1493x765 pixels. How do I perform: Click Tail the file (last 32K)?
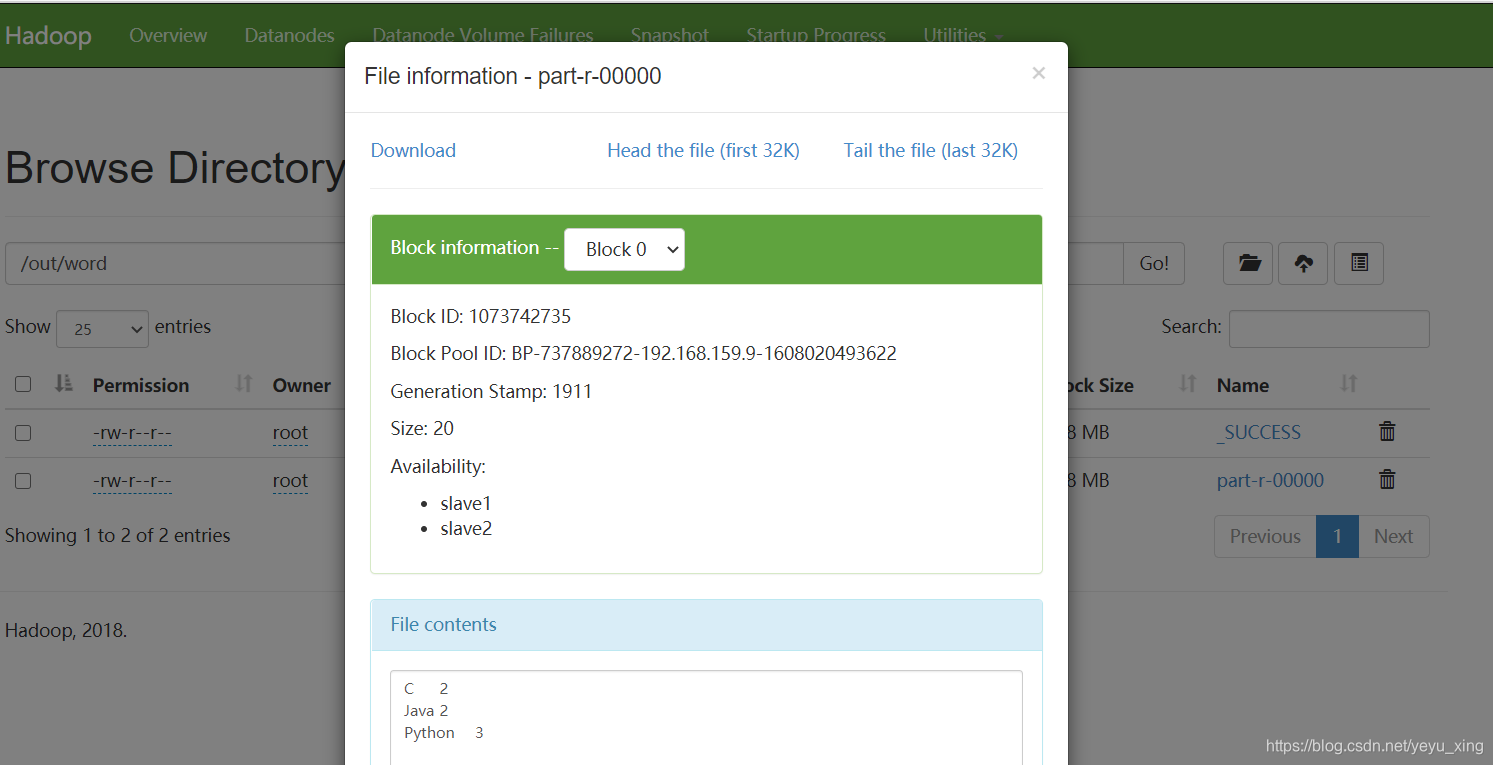[x=931, y=150]
